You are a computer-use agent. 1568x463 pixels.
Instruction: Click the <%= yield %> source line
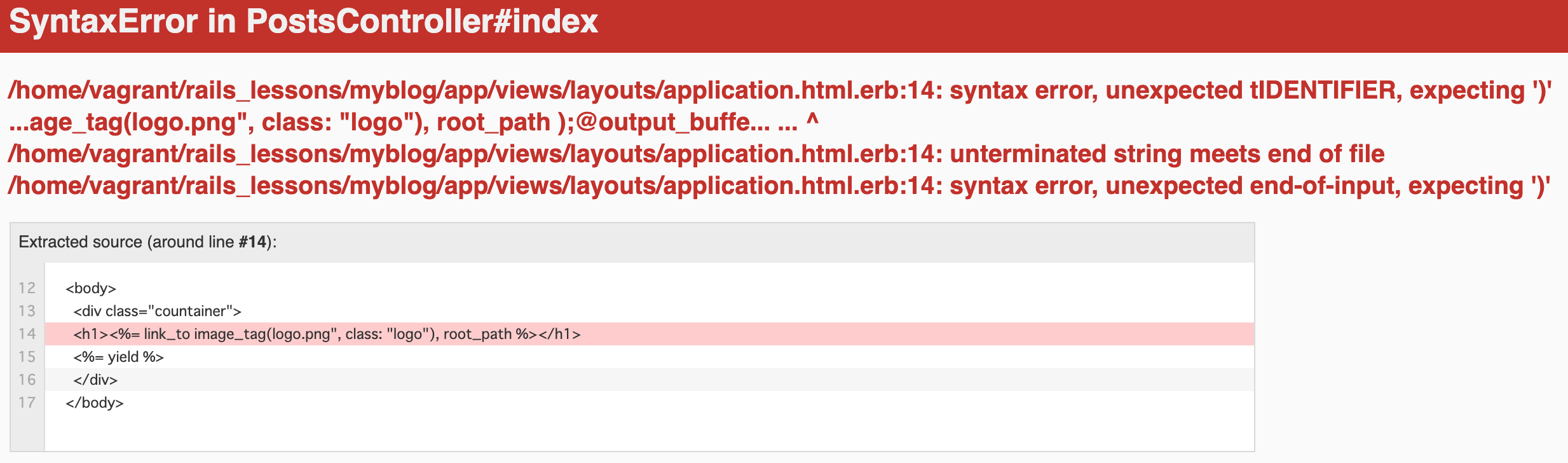(x=118, y=357)
